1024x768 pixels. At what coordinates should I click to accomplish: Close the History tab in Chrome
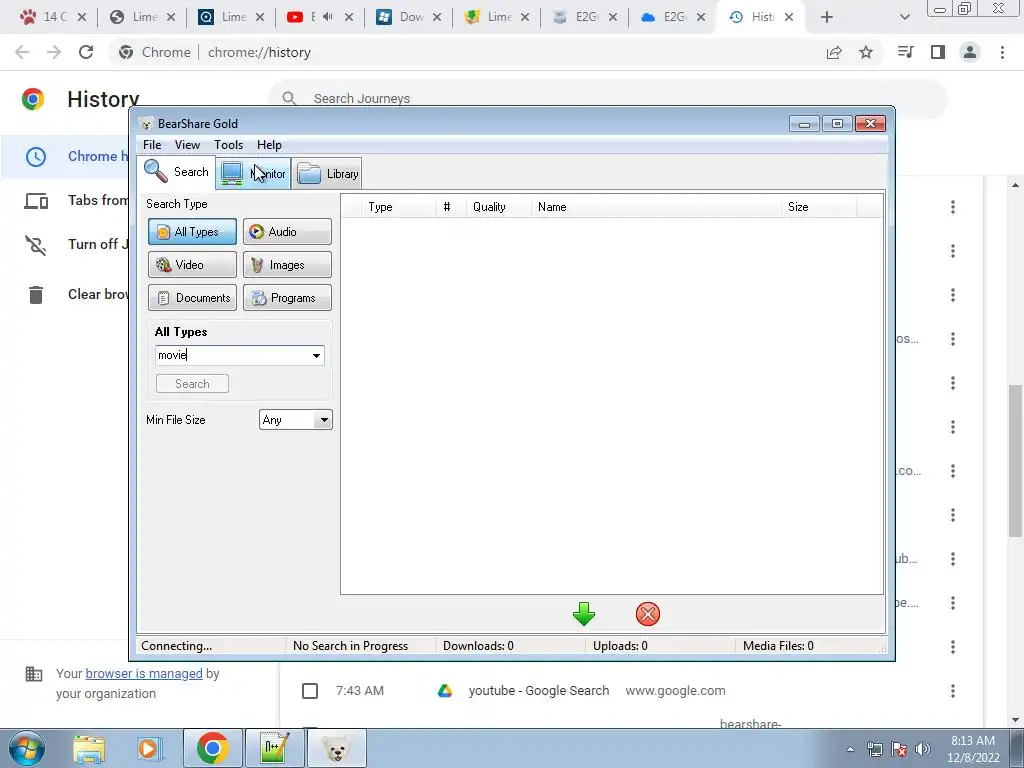click(x=789, y=17)
